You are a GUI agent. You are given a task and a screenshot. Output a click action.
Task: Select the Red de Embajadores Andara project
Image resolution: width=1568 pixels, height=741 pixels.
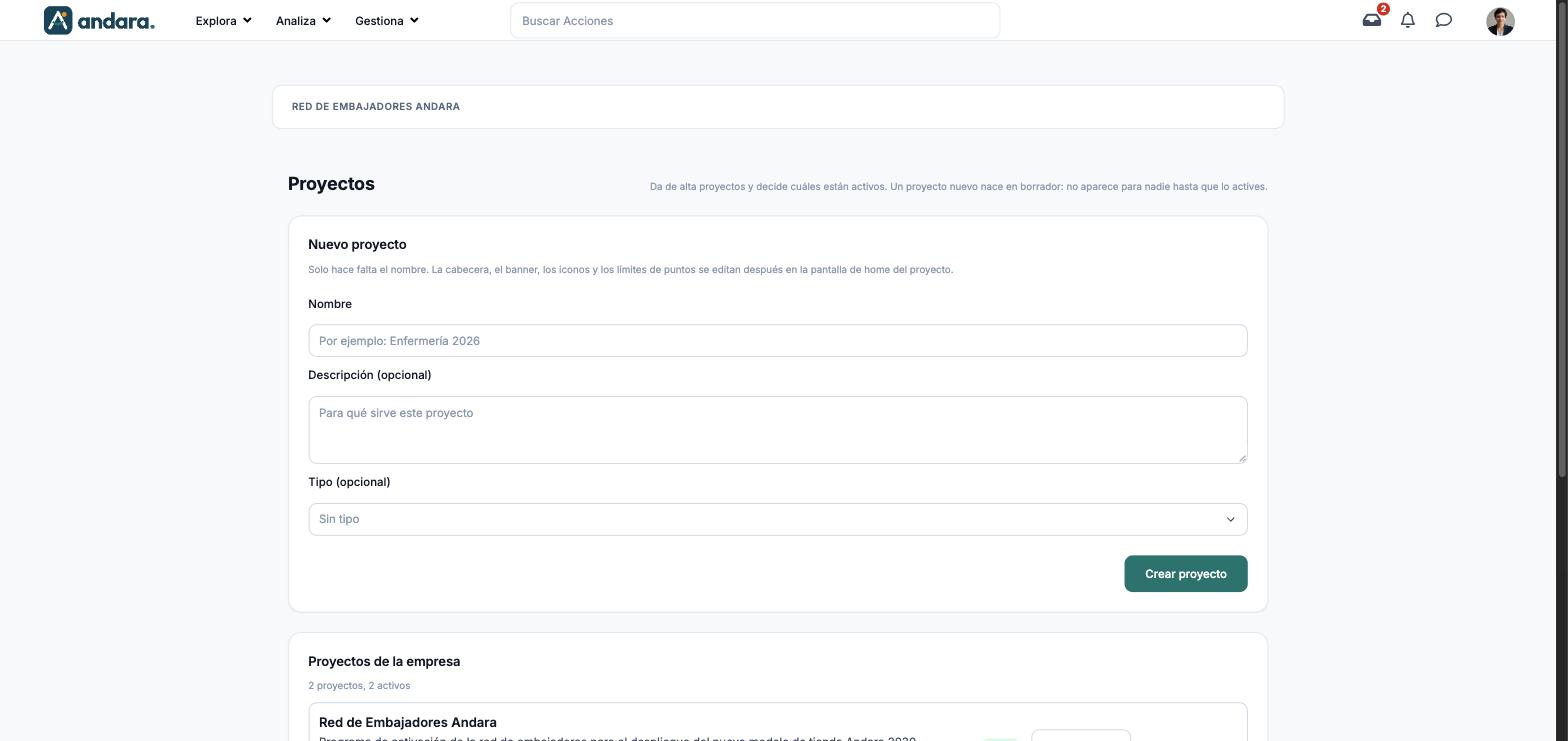click(x=408, y=722)
